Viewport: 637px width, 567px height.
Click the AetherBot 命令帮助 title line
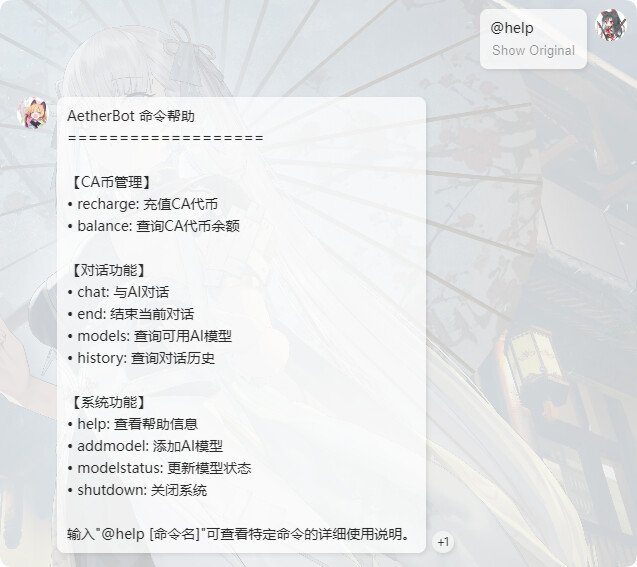point(131,116)
